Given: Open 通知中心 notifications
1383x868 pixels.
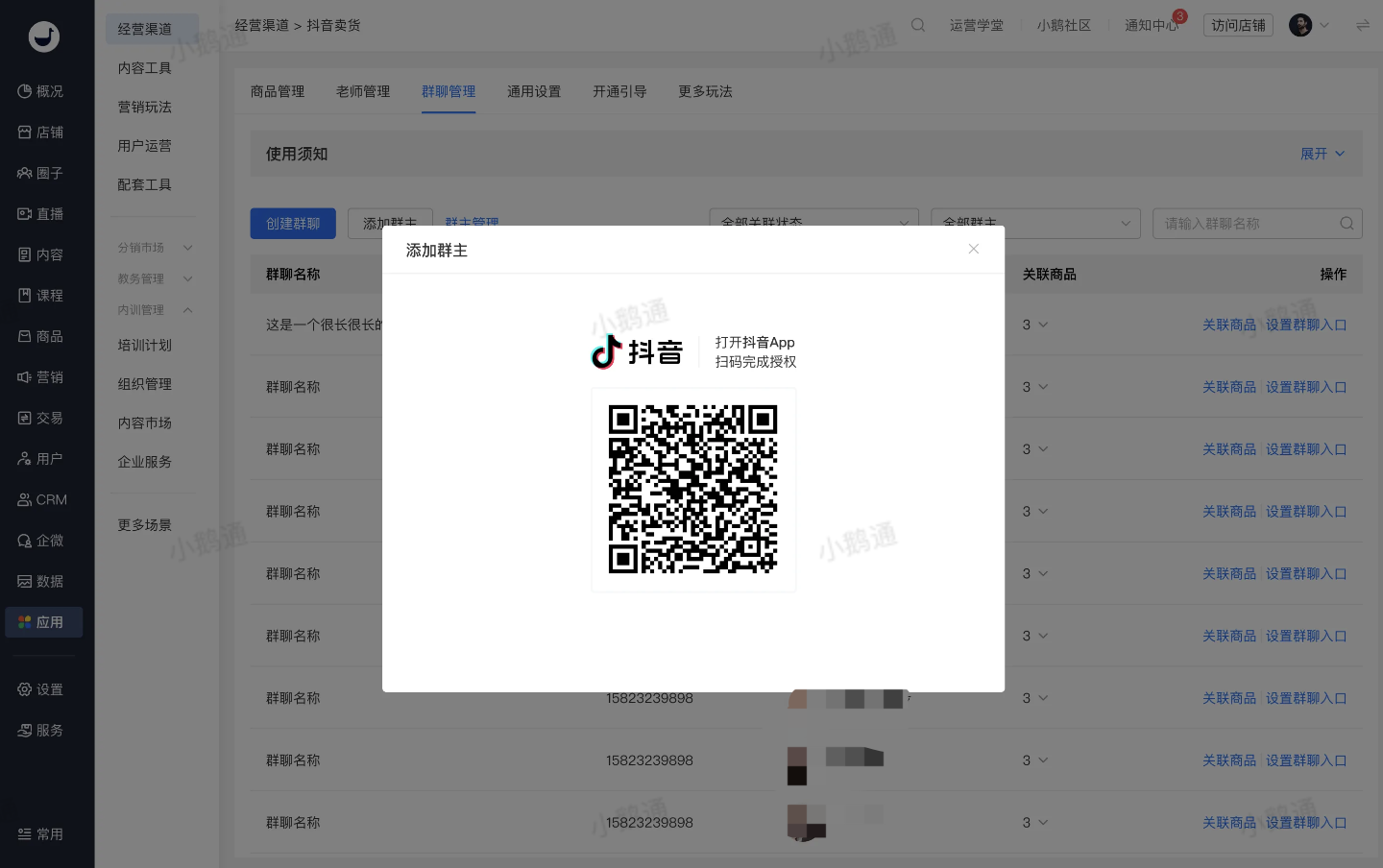Looking at the screenshot, I should point(1152,25).
